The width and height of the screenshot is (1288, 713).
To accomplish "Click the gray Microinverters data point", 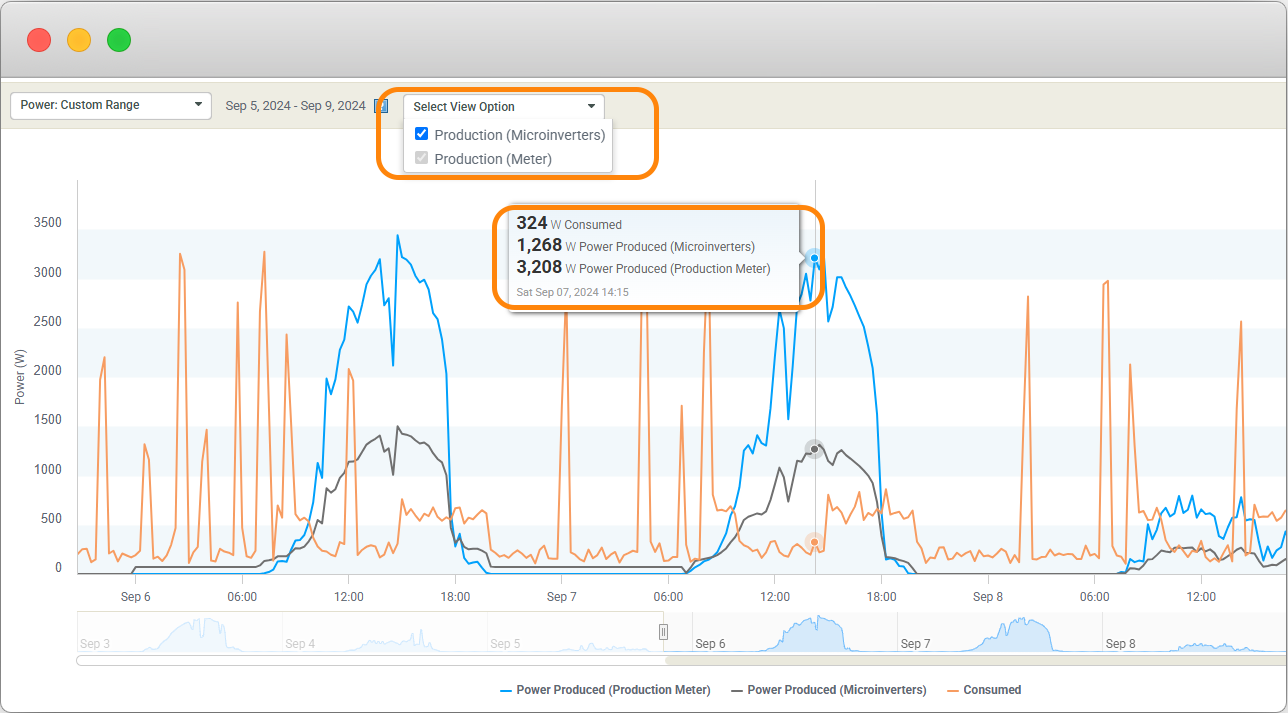I will pyautogui.click(x=815, y=449).
